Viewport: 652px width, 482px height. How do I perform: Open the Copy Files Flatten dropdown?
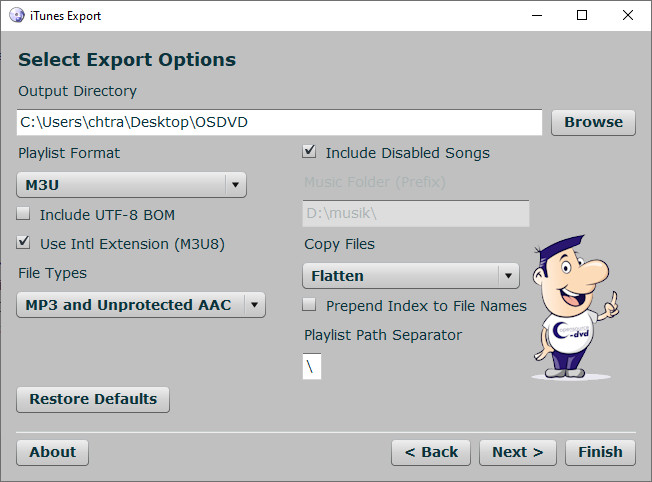pyautogui.click(x=410, y=275)
